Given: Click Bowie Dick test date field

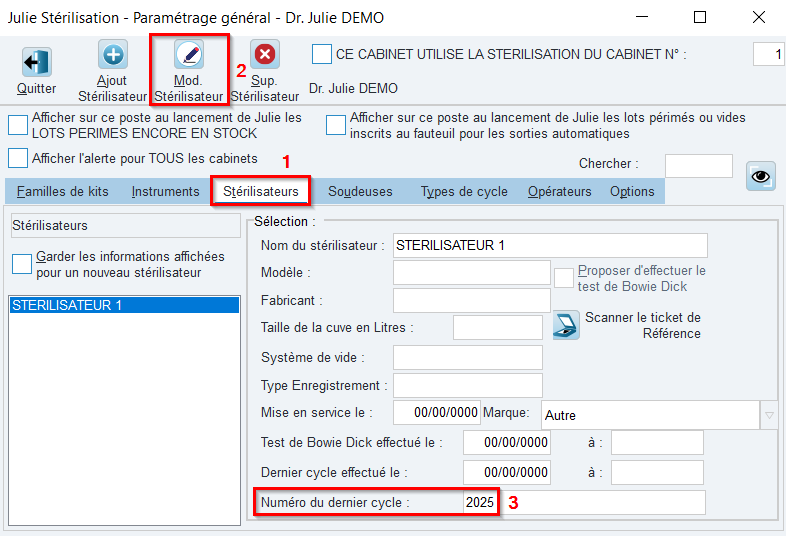Looking at the screenshot, I should click(x=507, y=442).
